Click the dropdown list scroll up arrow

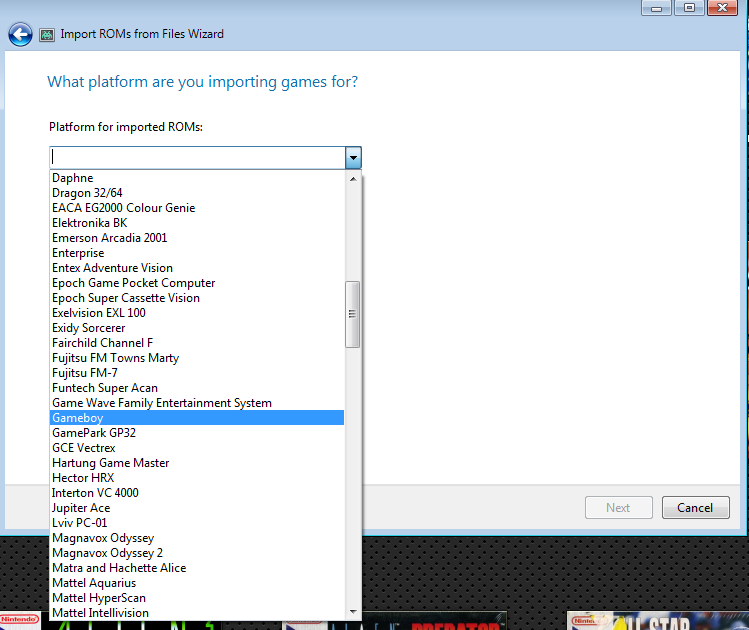click(353, 179)
